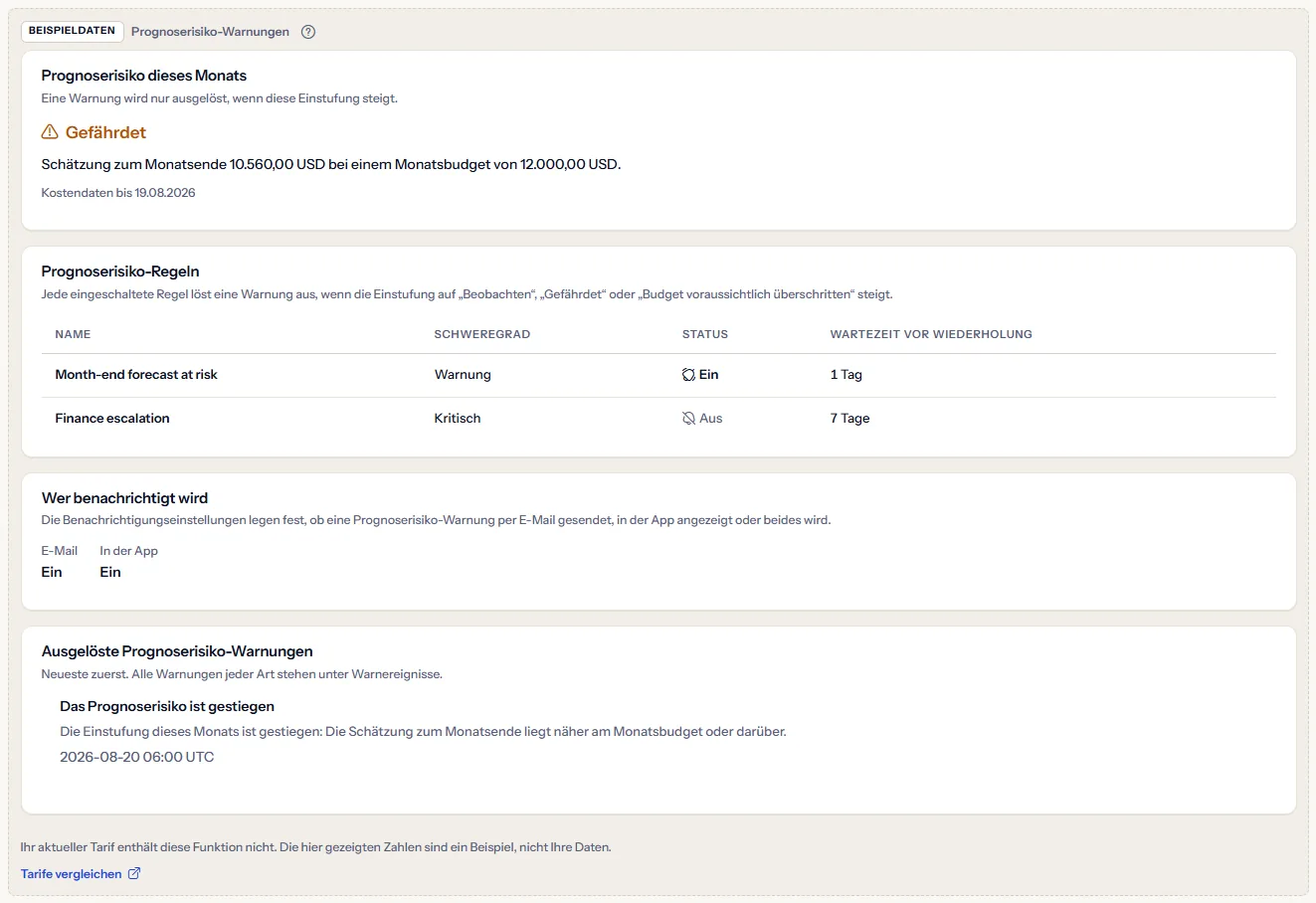
Task: Click the STATUS column header
Action: (x=705, y=334)
